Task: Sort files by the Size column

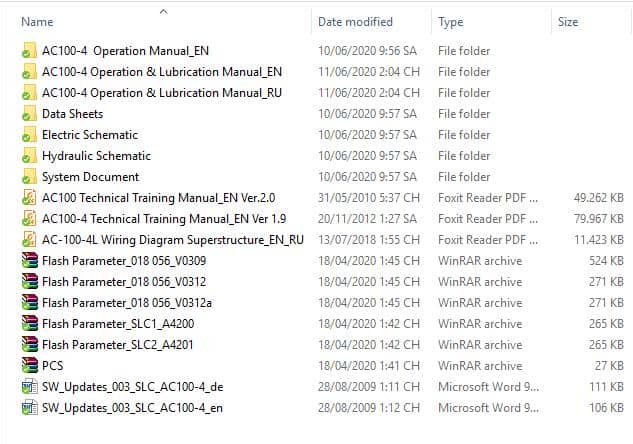Action: [568, 21]
